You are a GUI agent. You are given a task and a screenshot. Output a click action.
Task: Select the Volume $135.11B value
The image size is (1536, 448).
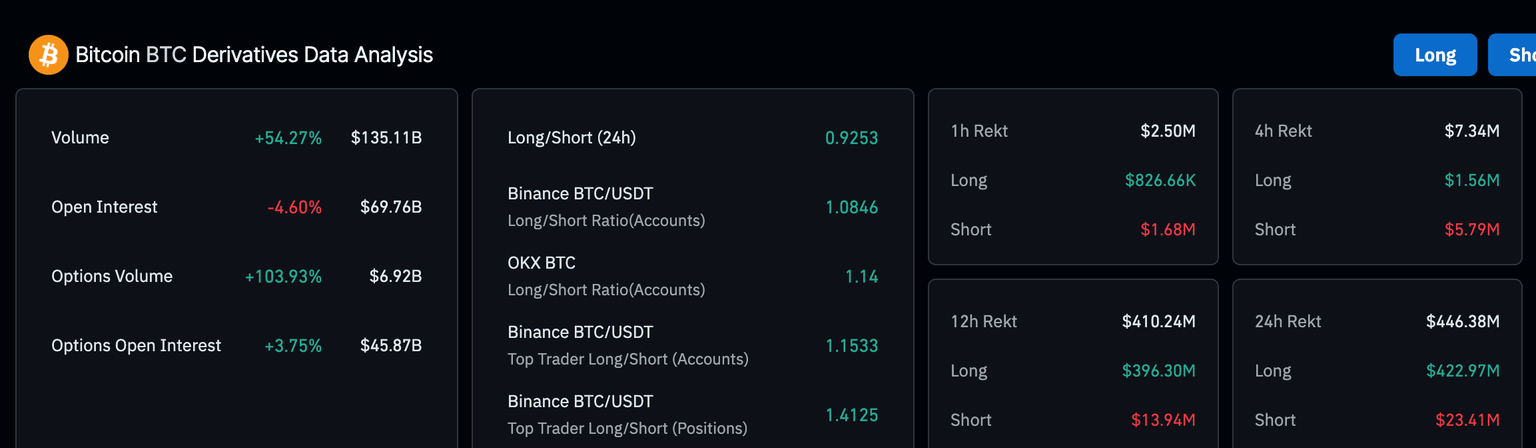(386, 138)
